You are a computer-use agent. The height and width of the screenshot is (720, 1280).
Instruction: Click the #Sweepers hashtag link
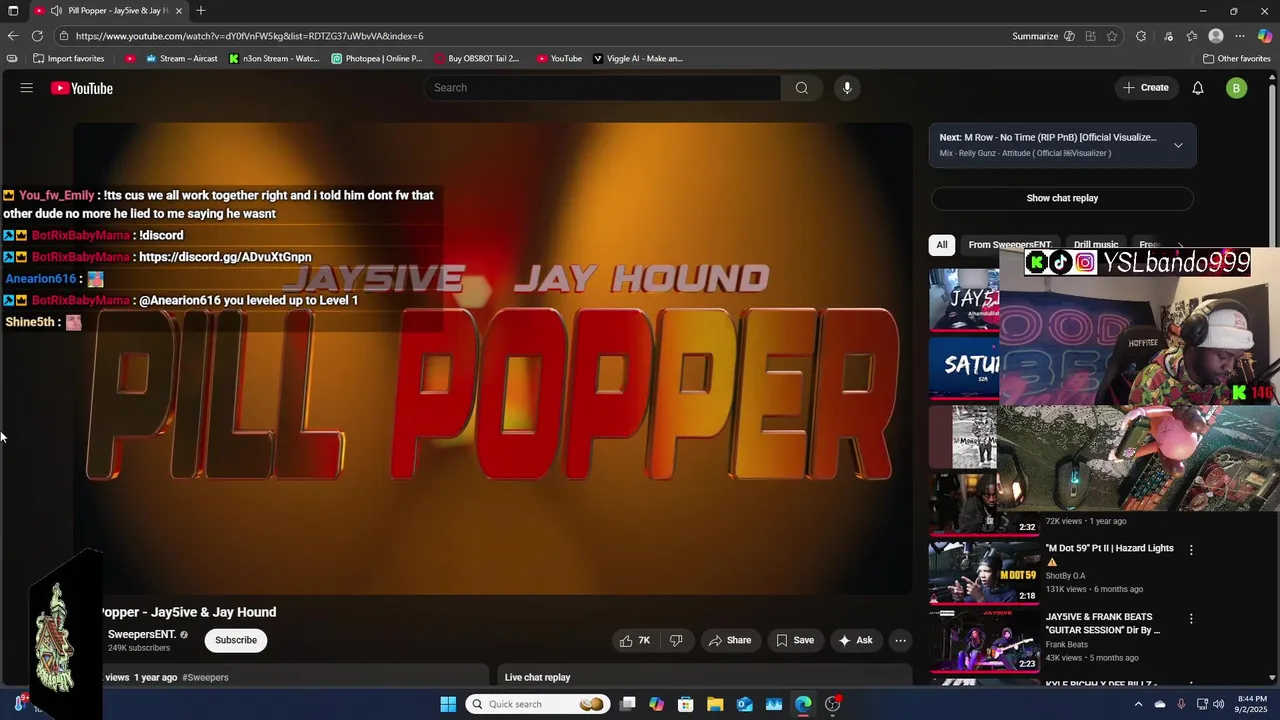coord(205,677)
